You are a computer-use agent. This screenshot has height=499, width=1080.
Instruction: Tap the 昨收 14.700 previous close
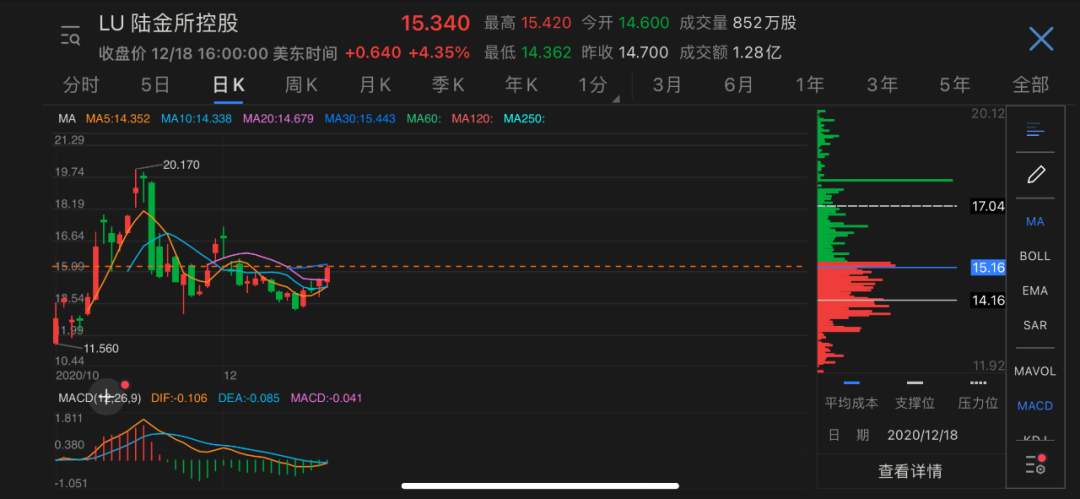(625, 52)
